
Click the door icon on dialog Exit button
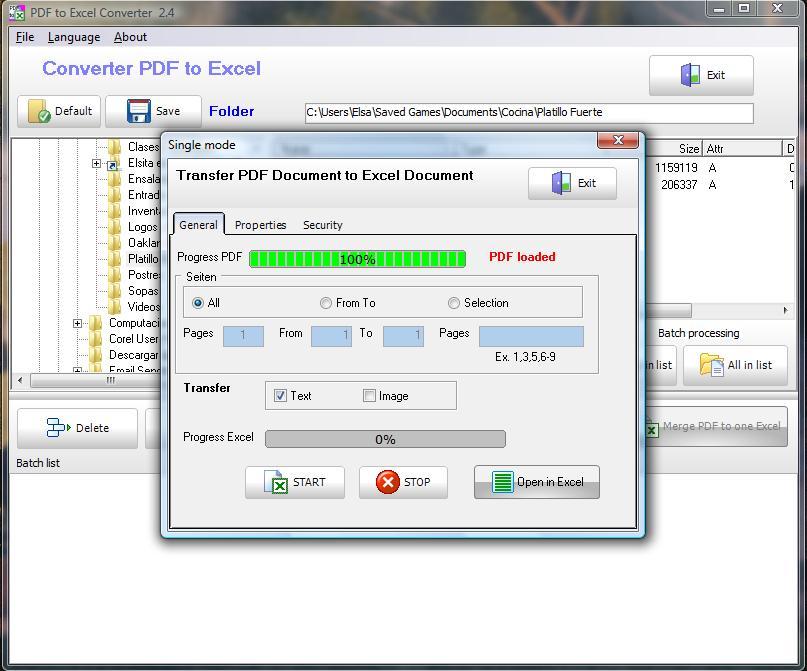click(x=561, y=183)
